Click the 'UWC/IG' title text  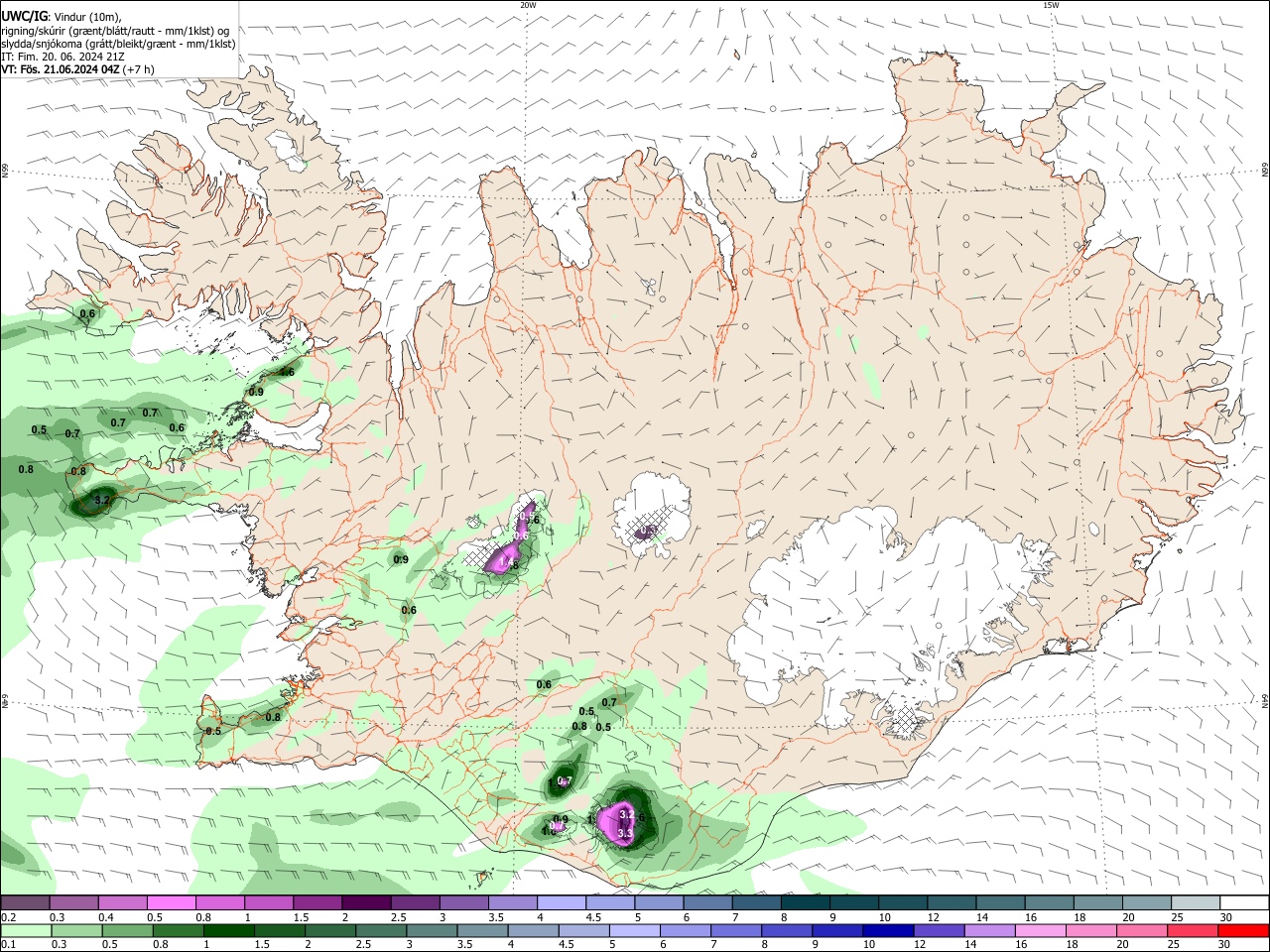point(24,16)
